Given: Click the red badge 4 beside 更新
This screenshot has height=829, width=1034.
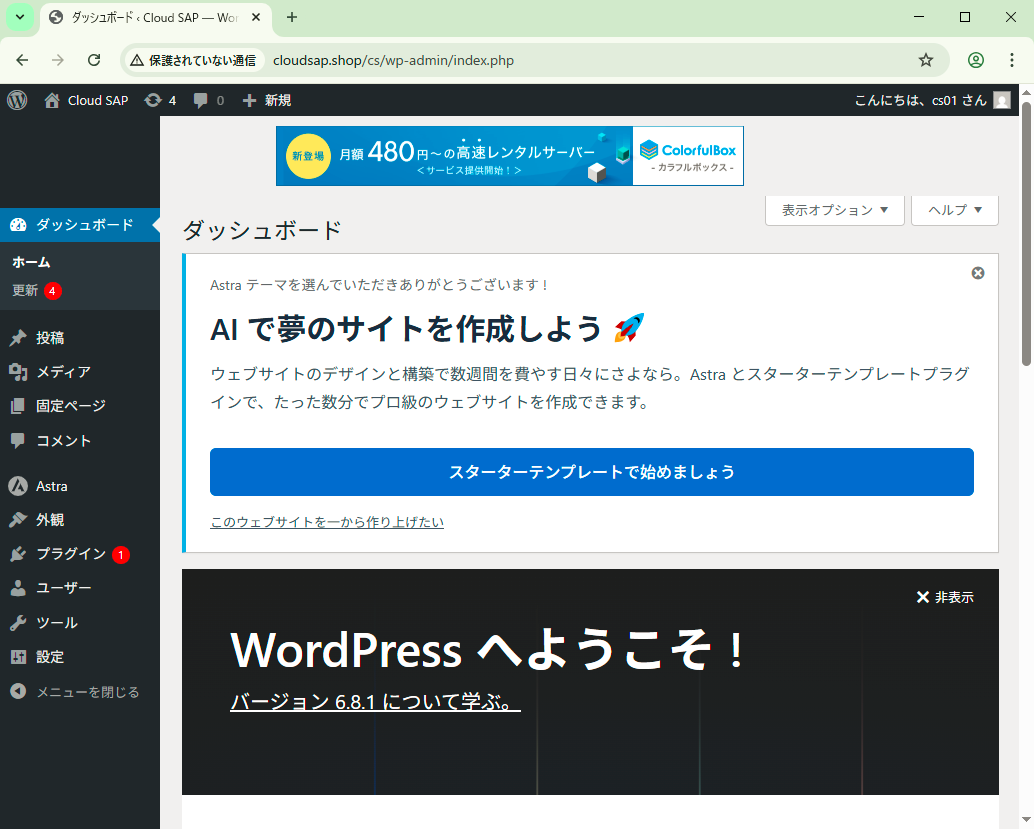Looking at the screenshot, I should tap(53, 291).
